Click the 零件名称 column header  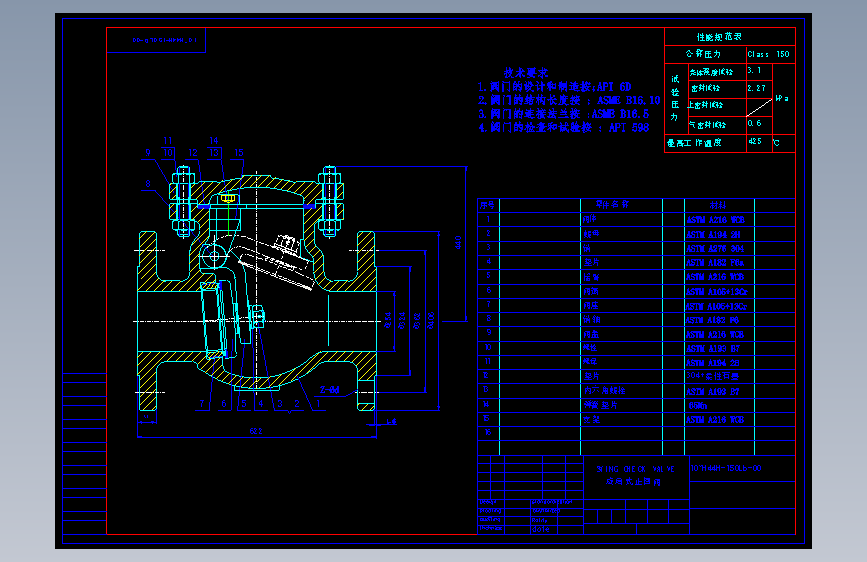pyautogui.click(x=612, y=204)
